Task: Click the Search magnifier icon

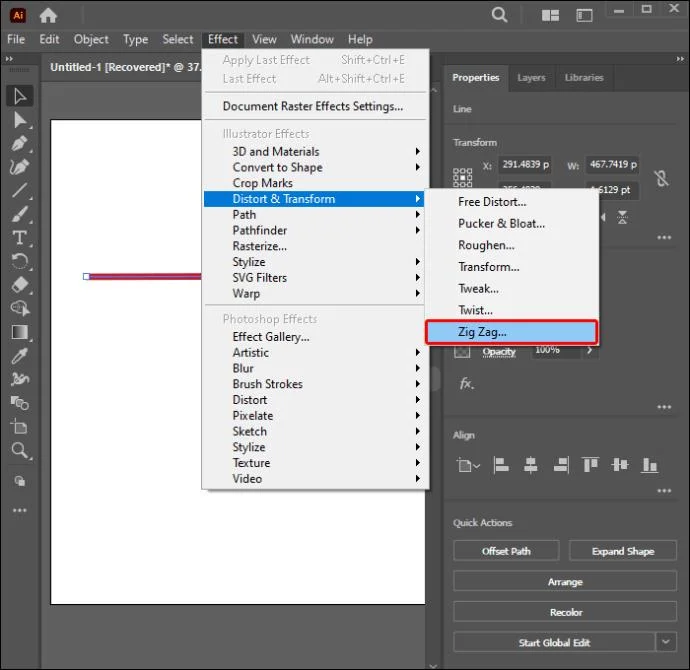Action: pyautogui.click(x=499, y=15)
